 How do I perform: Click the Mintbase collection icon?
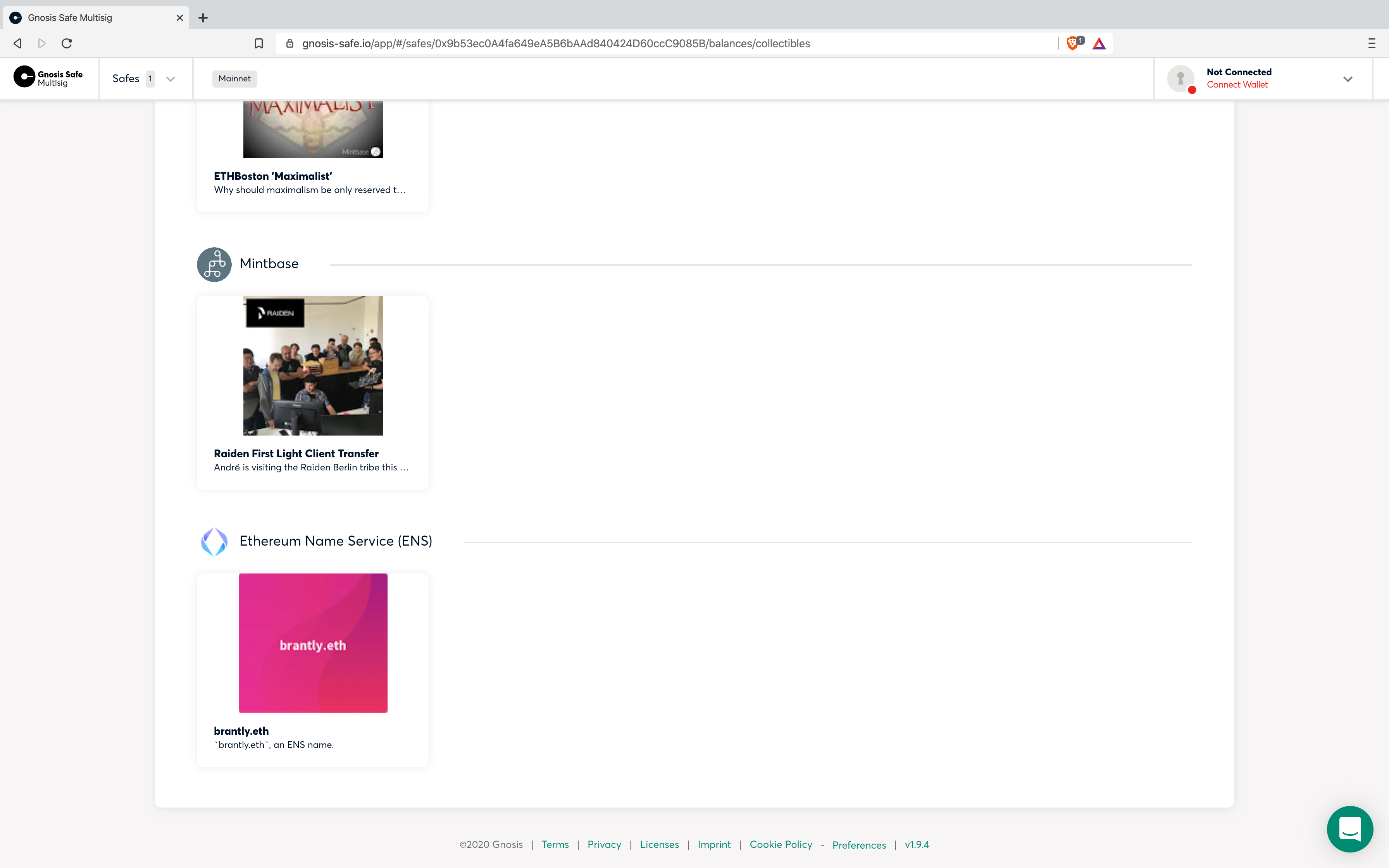(214, 264)
